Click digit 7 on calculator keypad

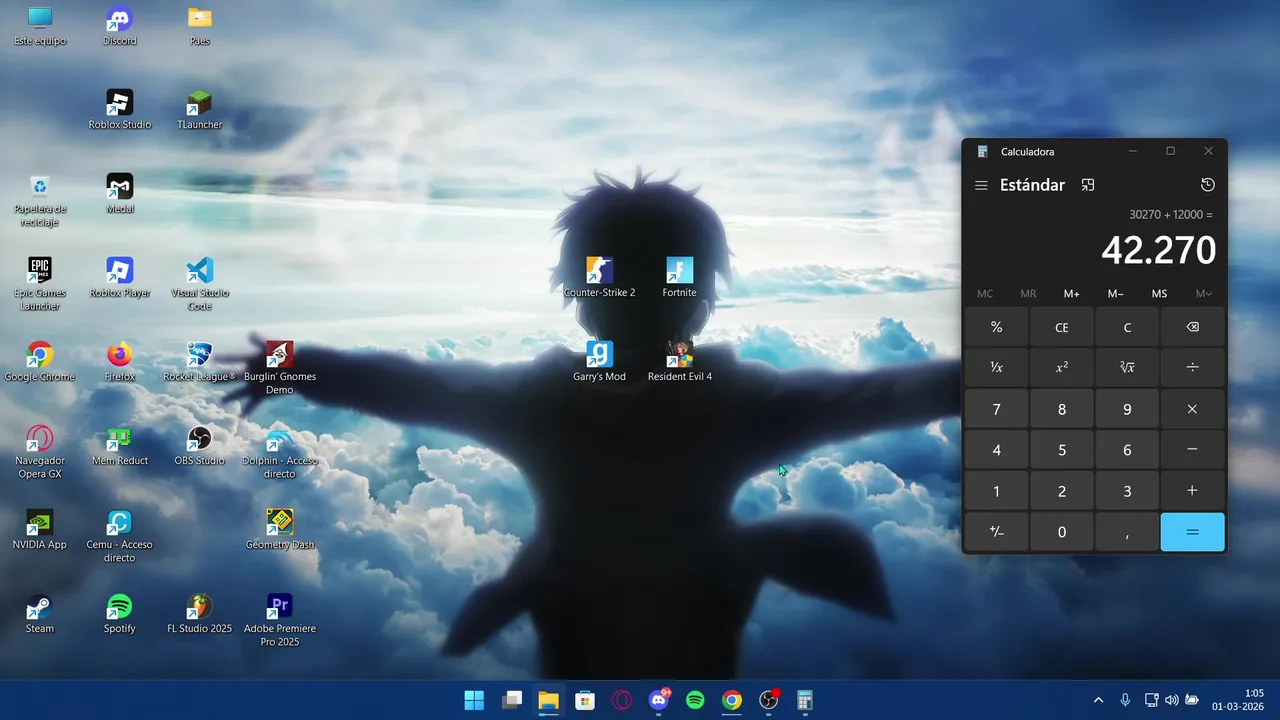click(x=996, y=409)
